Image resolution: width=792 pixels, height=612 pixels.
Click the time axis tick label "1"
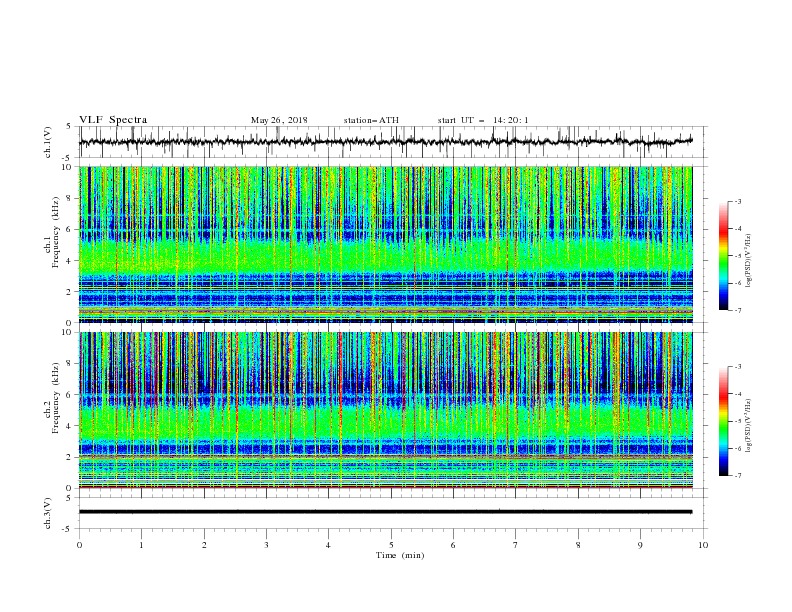(x=141, y=545)
